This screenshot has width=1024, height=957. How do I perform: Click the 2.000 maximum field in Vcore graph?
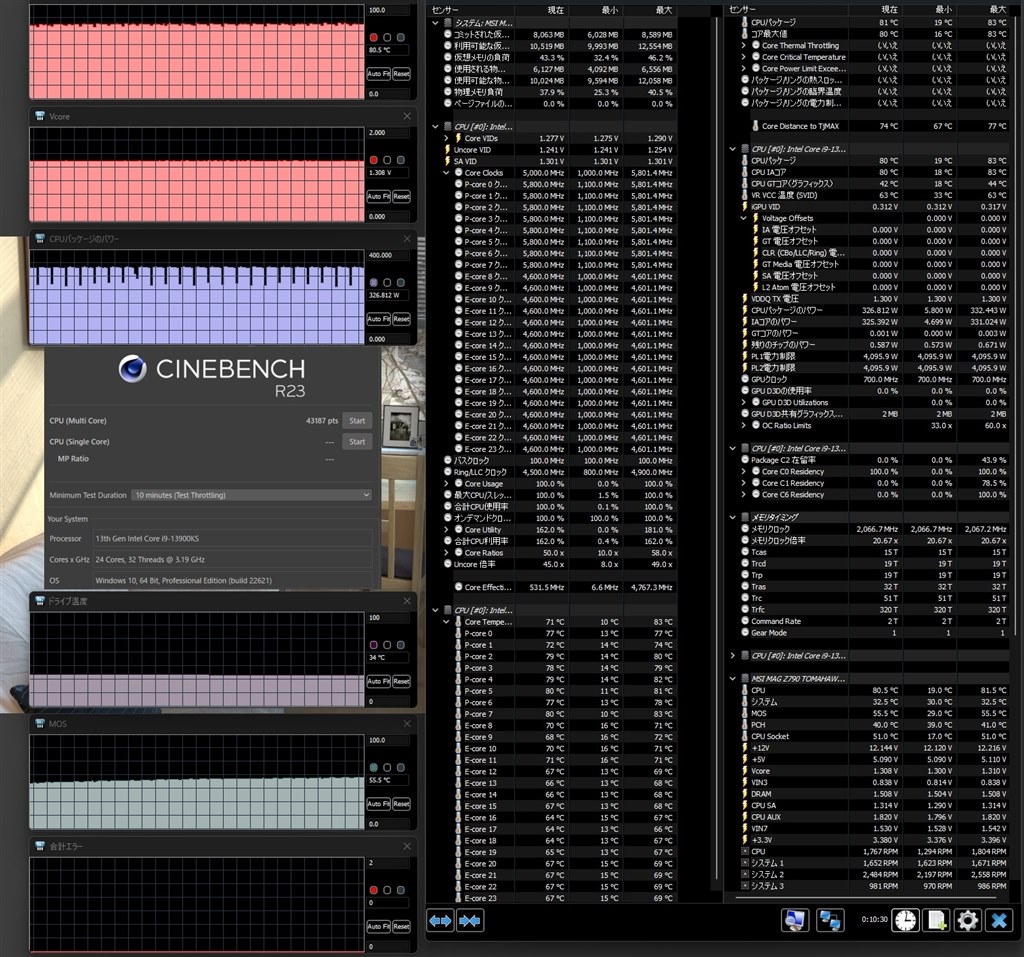pos(388,133)
